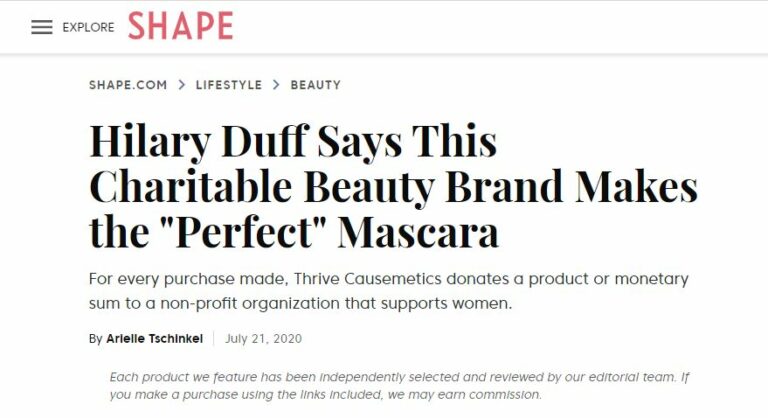Image resolution: width=768 pixels, height=418 pixels.
Task: Click the "By" label before author name
Action: [96, 339]
